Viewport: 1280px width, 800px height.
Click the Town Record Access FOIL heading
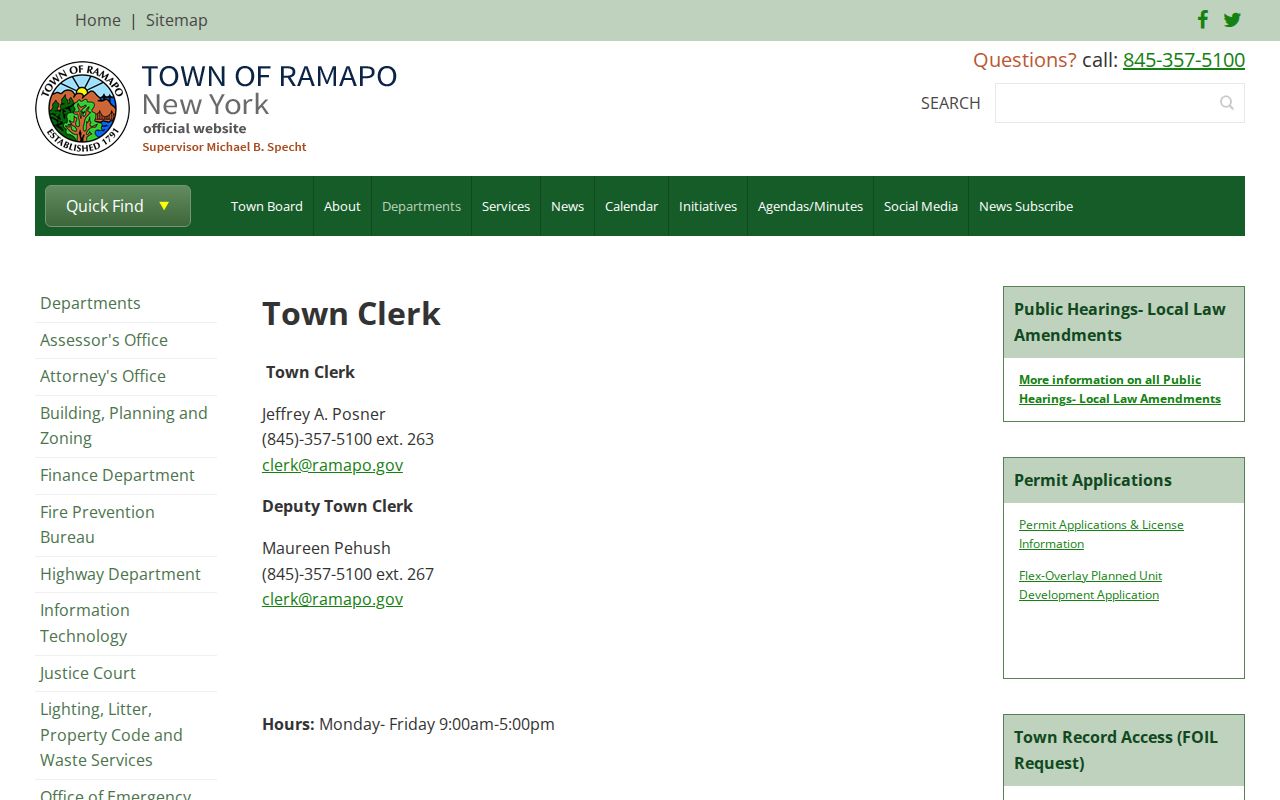(1116, 750)
